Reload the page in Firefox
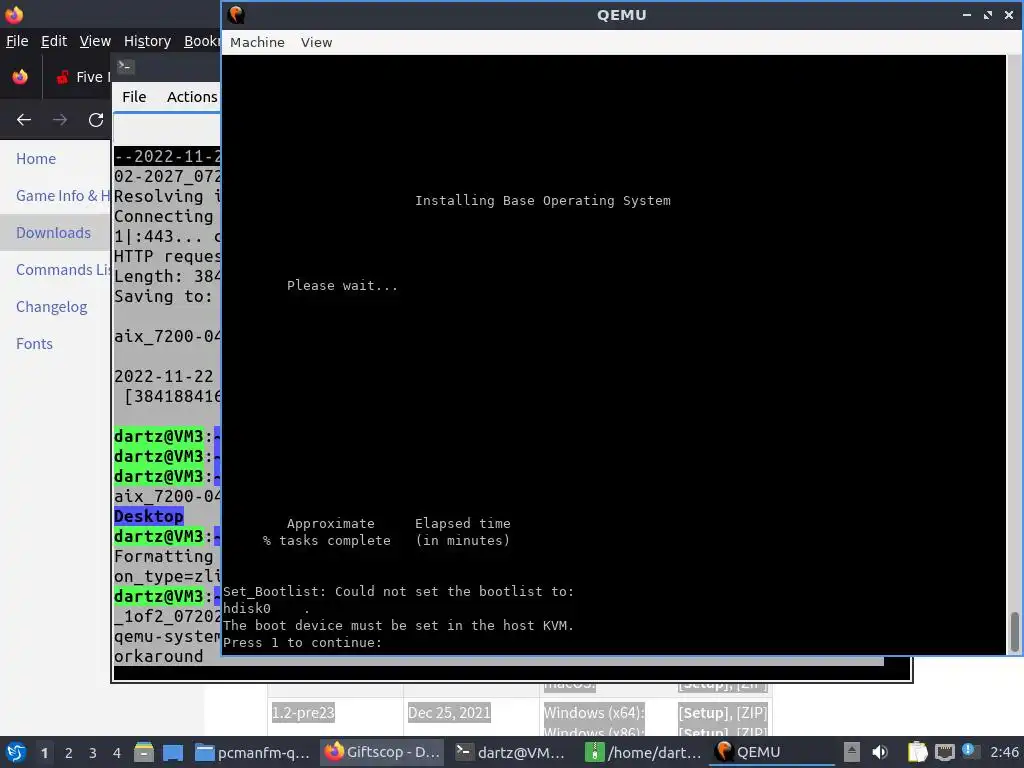The image size is (1024, 768). [96, 120]
